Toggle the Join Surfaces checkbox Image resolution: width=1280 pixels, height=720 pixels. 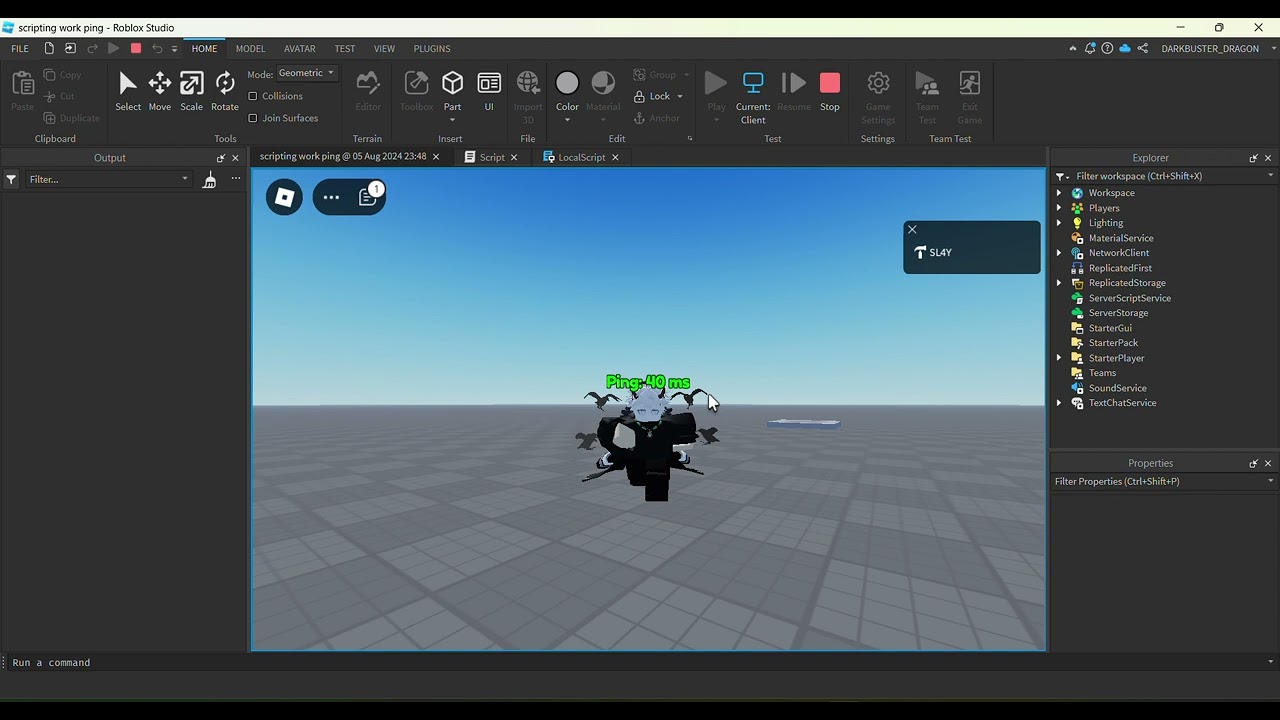(253, 118)
